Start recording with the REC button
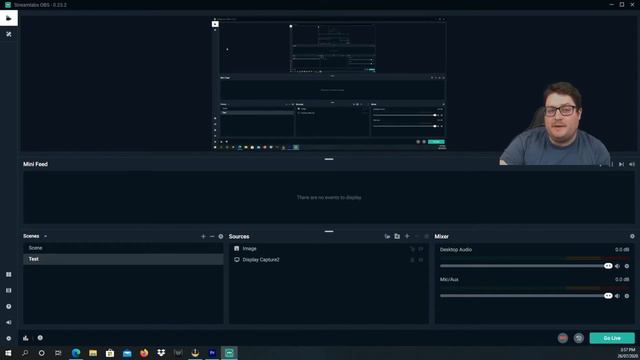The width and height of the screenshot is (640, 360). point(563,338)
